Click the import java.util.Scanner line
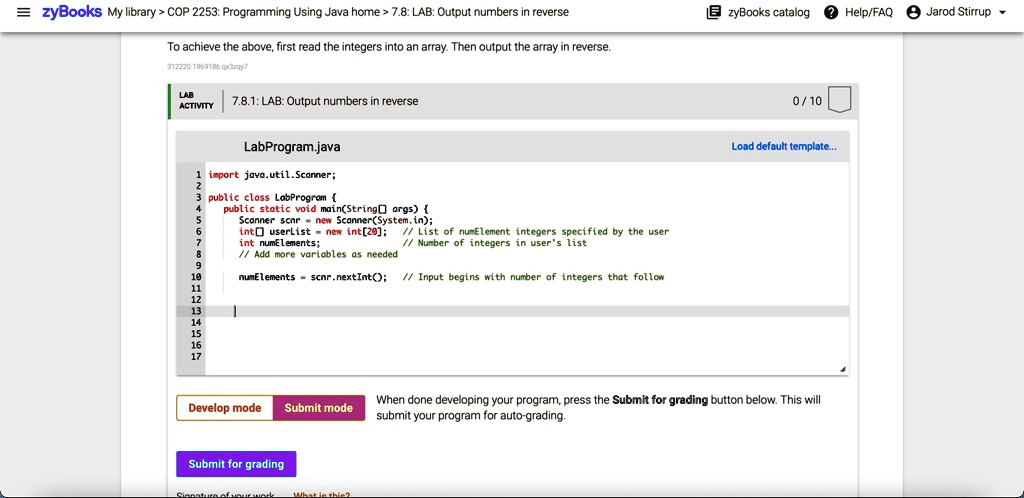 tap(272, 175)
